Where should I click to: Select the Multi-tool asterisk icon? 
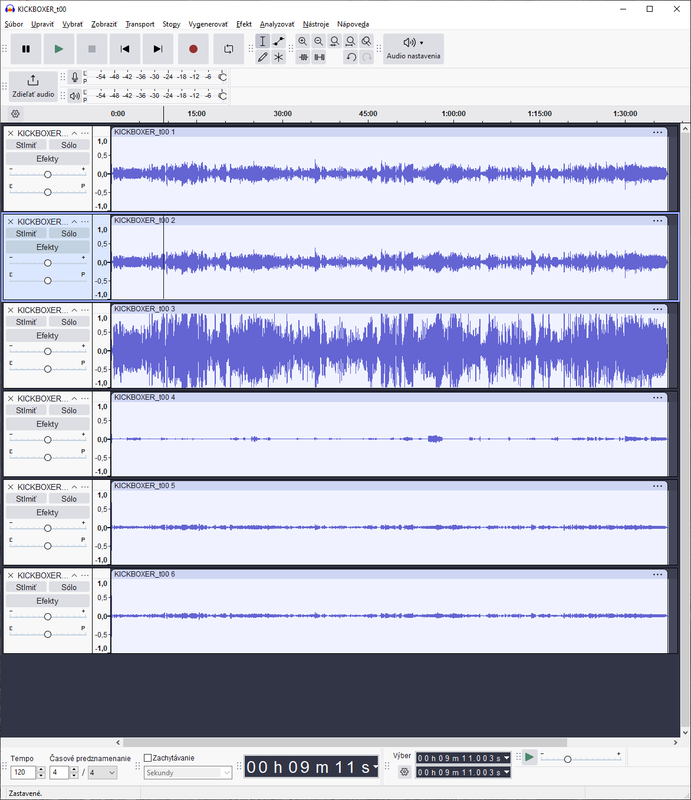[278, 57]
